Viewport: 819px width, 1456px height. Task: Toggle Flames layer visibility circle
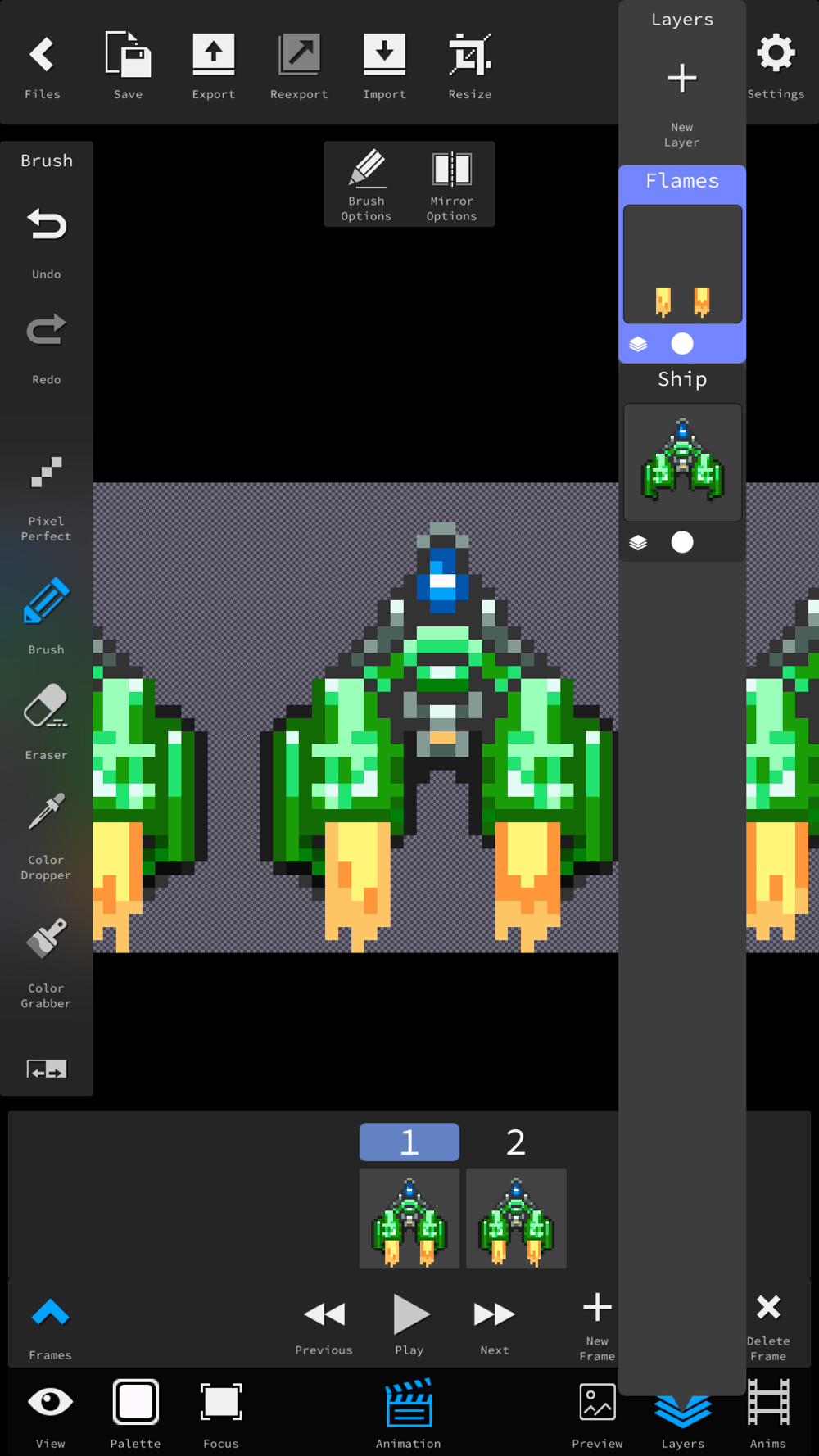[x=682, y=344]
